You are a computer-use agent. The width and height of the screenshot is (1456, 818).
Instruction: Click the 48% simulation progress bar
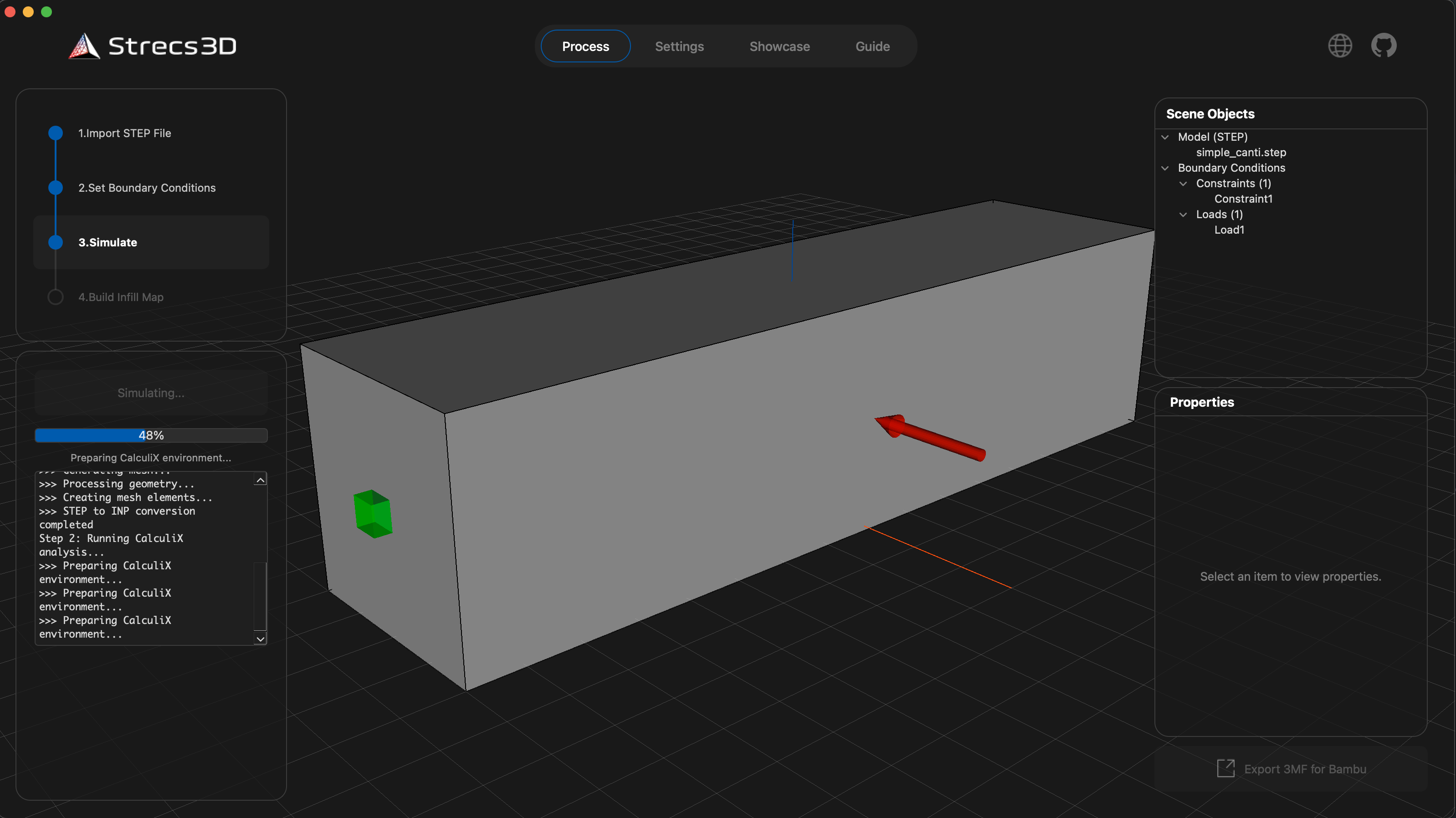(150, 435)
